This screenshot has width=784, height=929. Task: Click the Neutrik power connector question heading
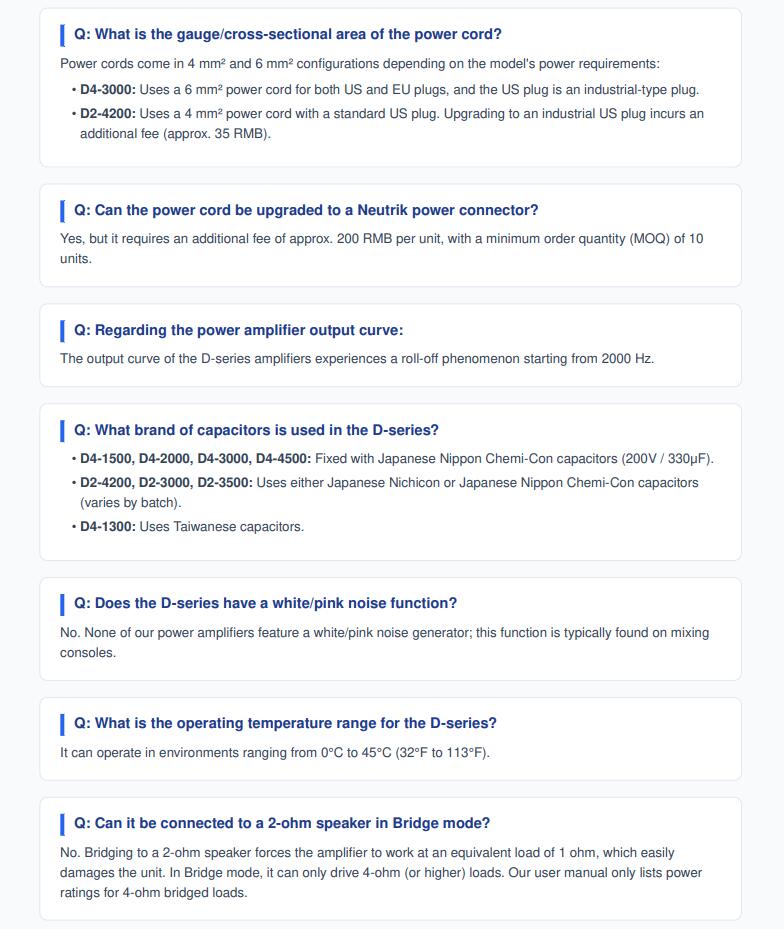click(x=306, y=210)
